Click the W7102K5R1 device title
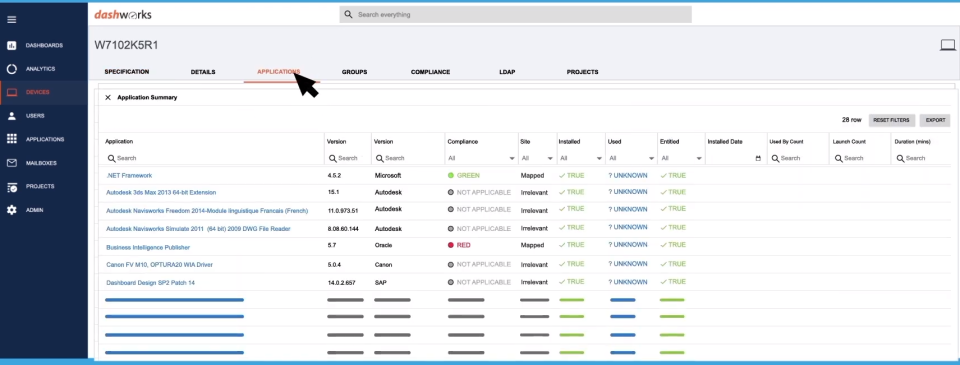Screen dimensions: 960x365 click(x=126, y=45)
